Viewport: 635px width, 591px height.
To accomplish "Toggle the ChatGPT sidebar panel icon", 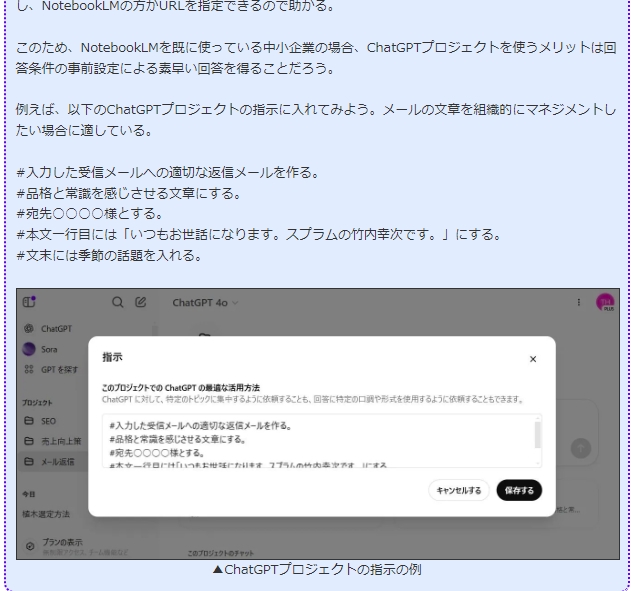I will [x=29, y=302].
